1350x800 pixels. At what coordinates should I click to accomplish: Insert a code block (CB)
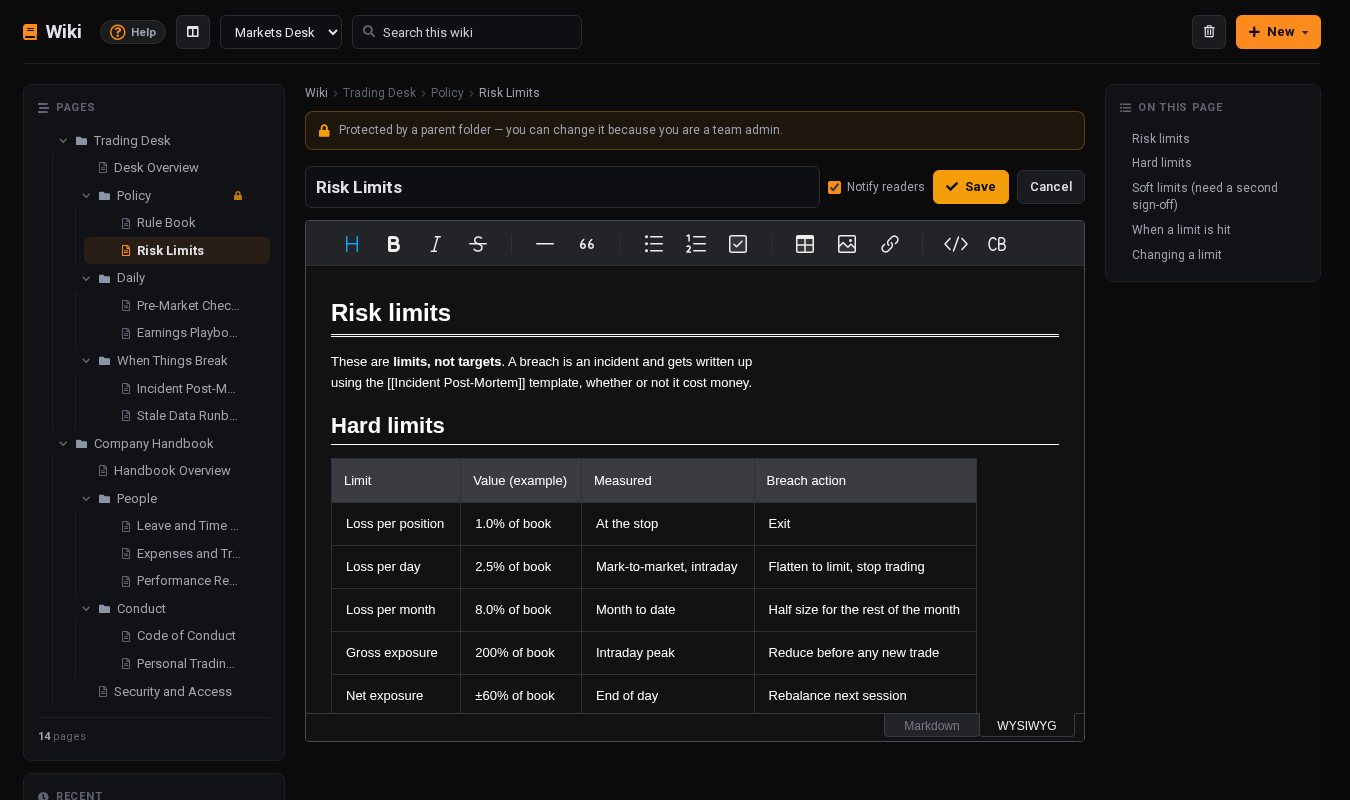[x=997, y=244]
